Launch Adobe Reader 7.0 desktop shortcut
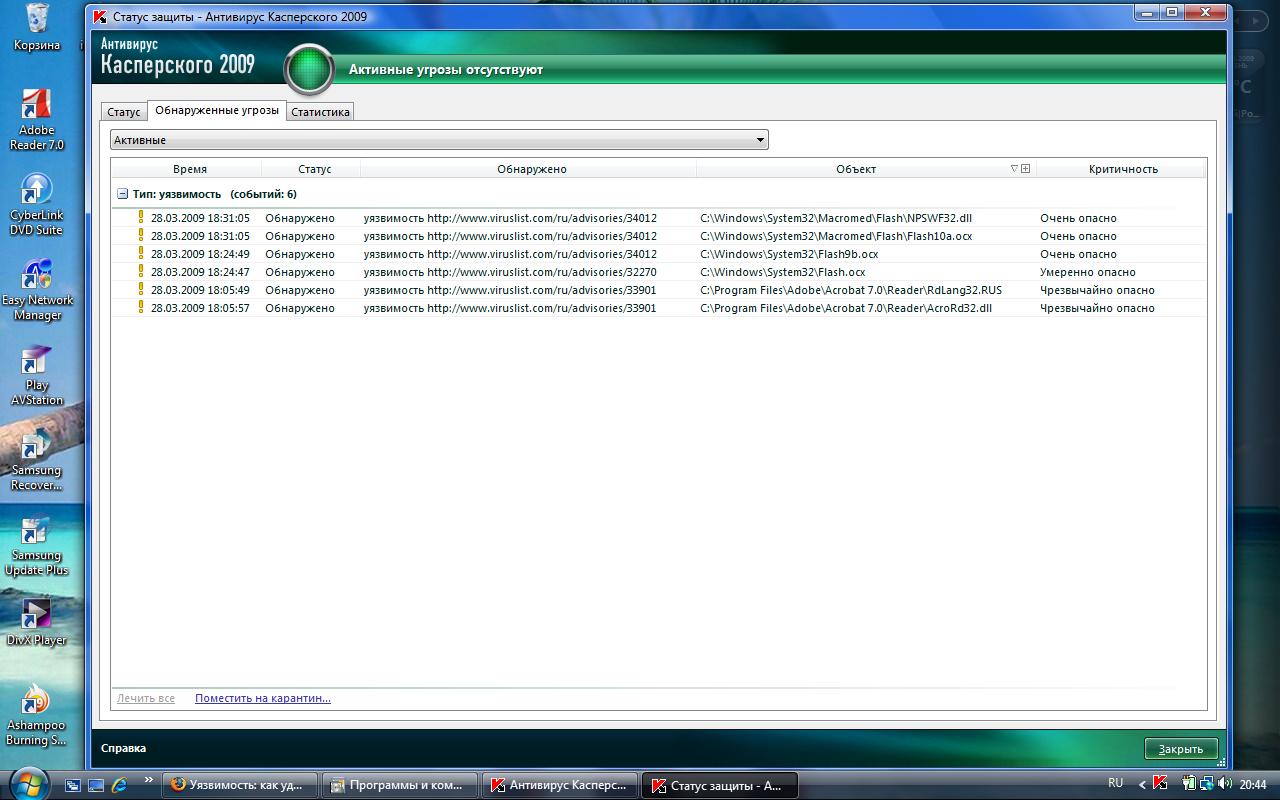The image size is (1280, 800). coord(37,120)
